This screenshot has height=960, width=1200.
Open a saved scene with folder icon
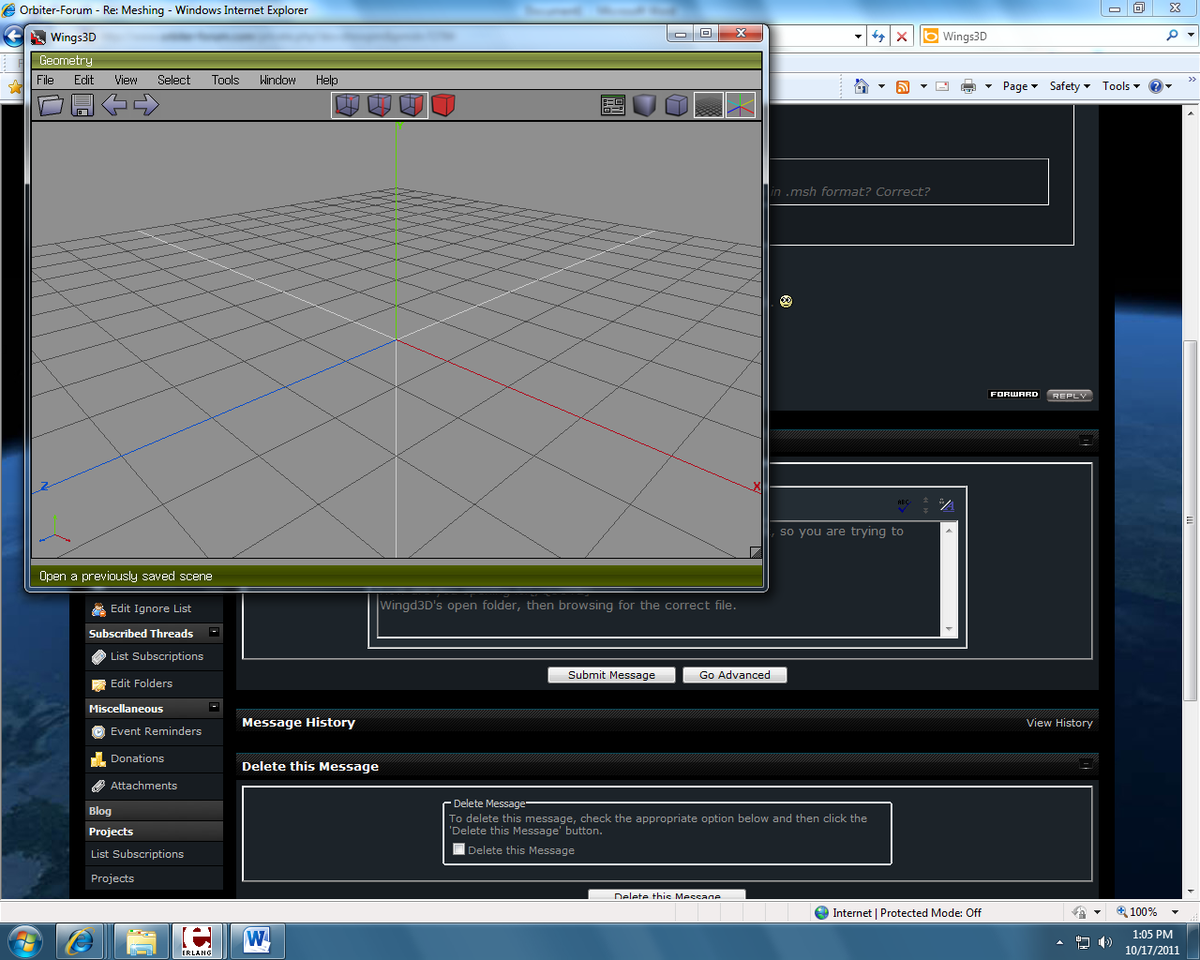(51, 105)
